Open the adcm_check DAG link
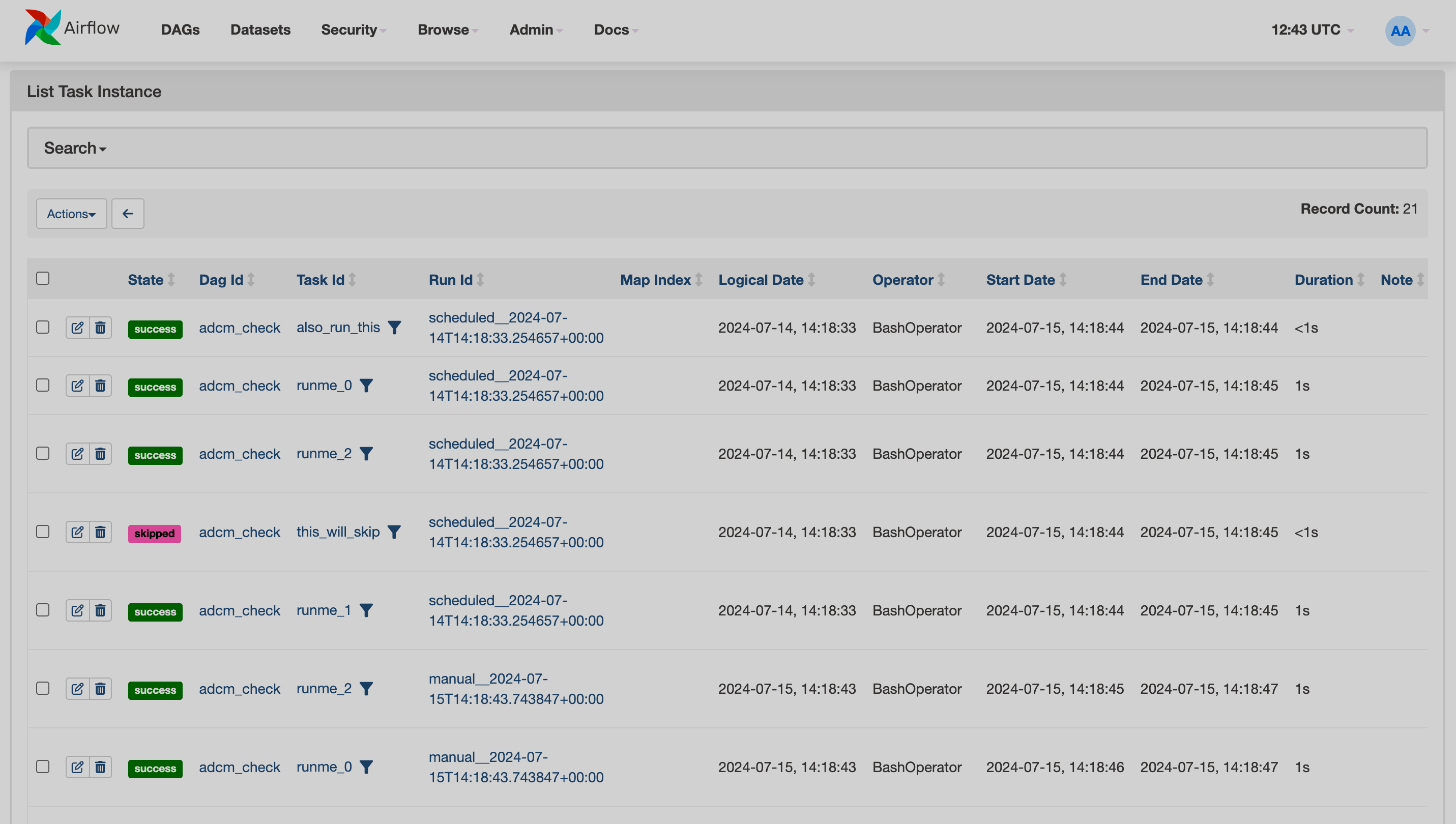The image size is (1456, 824). pyautogui.click(x=240, y=327)
